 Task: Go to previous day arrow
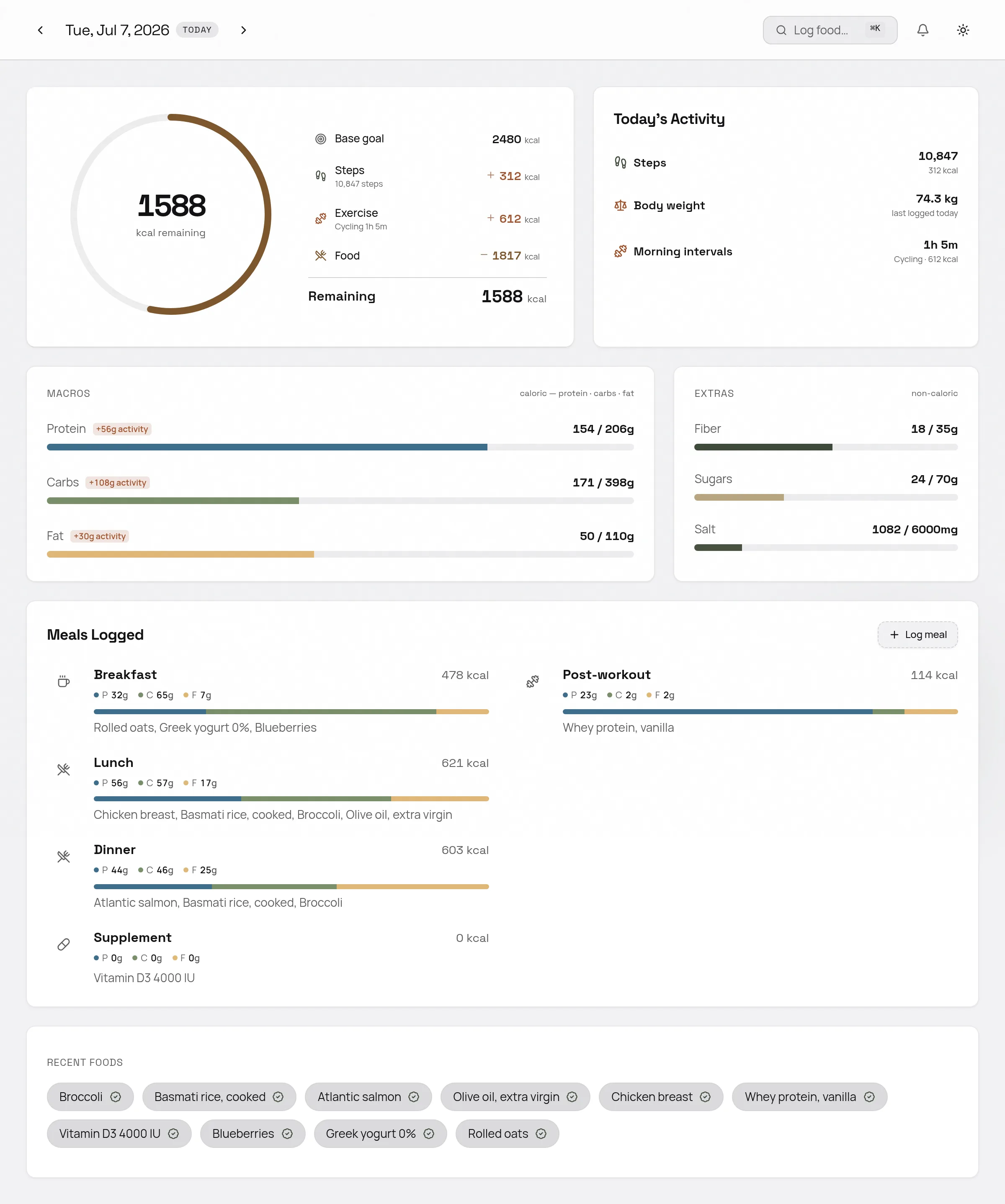pyautogui.click(x=40, y=31)
